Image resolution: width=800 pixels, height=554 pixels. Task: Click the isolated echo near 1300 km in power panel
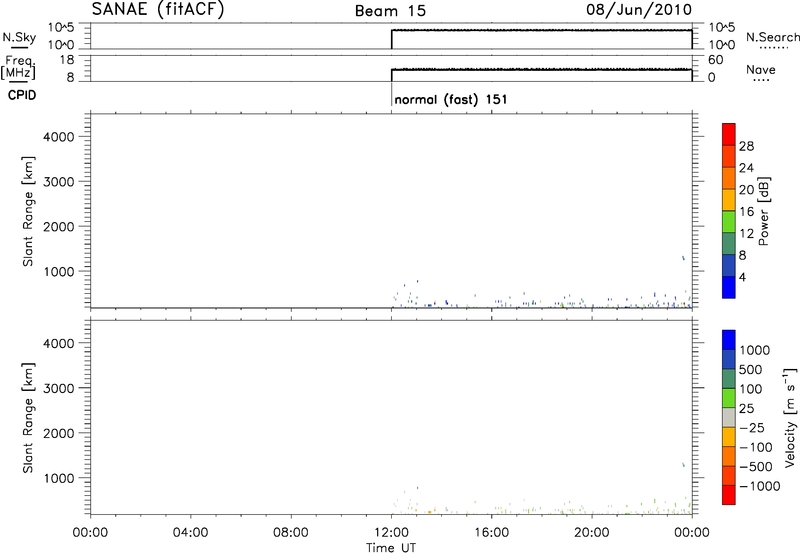pyautogui.click(x=683, y=258)
